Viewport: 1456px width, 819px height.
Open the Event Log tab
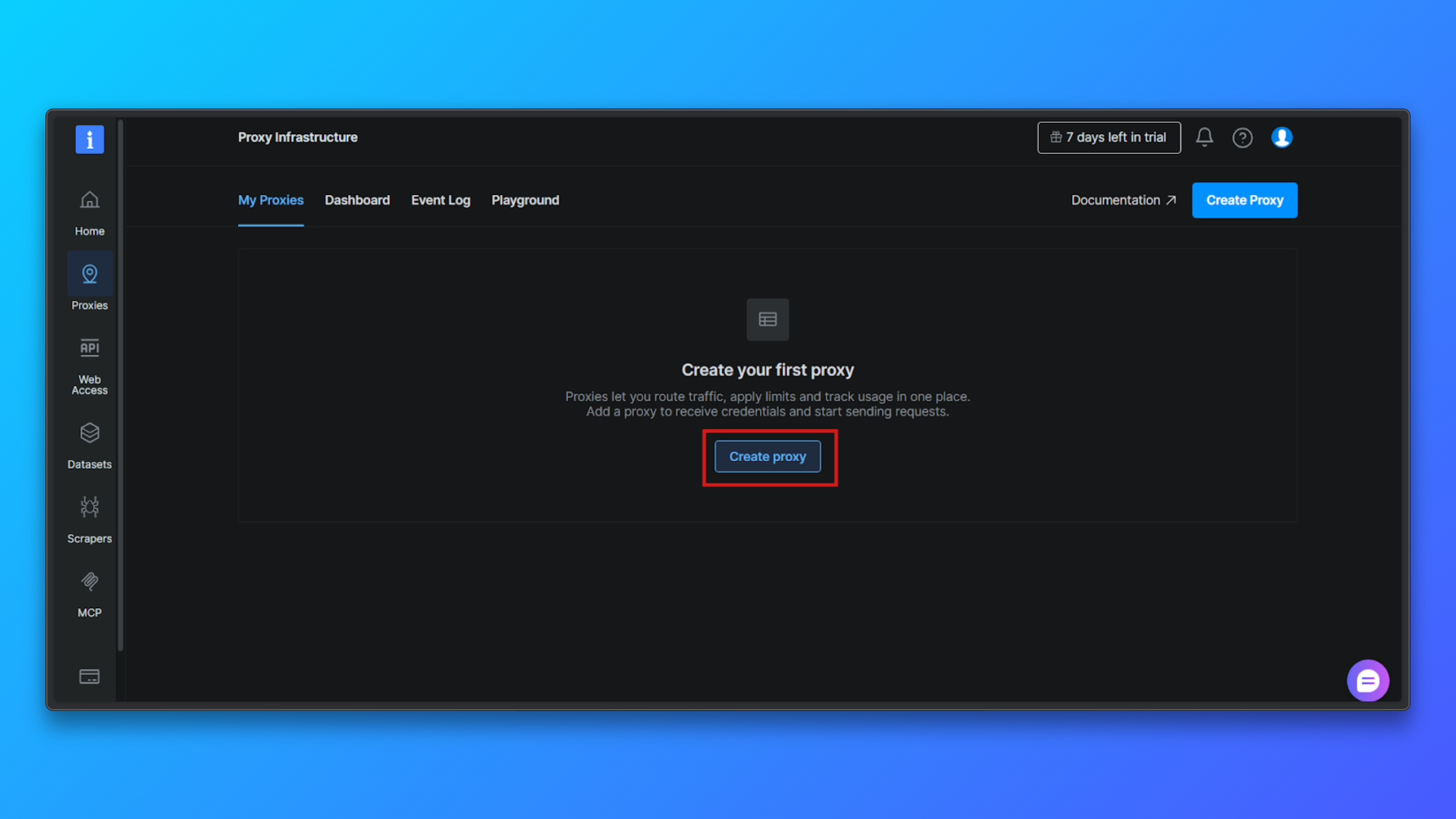[x=441, y=200]
